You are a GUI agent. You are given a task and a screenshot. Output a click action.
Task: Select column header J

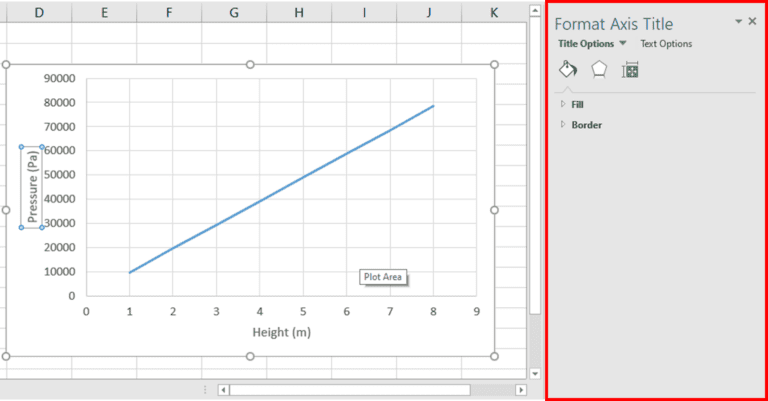pos(429,13)
